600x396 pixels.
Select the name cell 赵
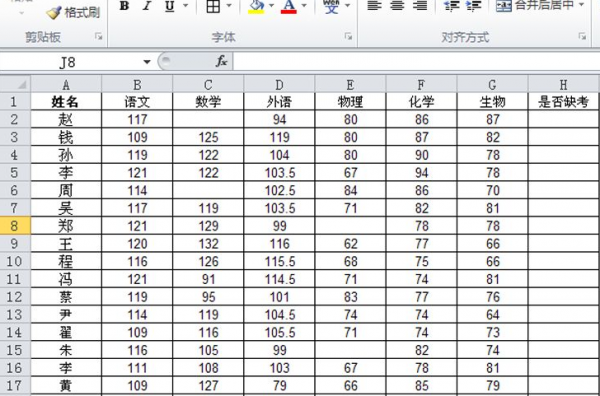(x=66, y=119)
